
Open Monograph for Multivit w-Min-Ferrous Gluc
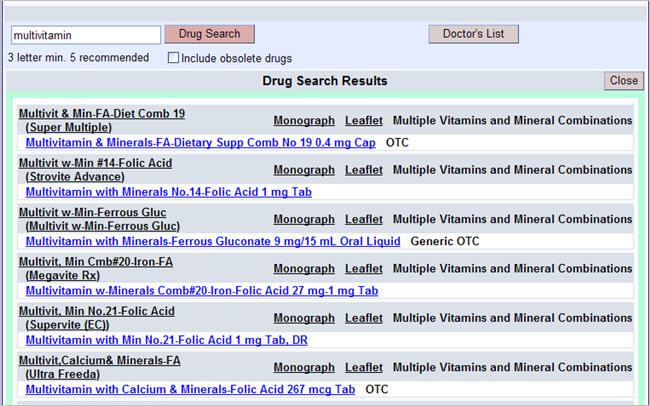[x=304, y=219]
